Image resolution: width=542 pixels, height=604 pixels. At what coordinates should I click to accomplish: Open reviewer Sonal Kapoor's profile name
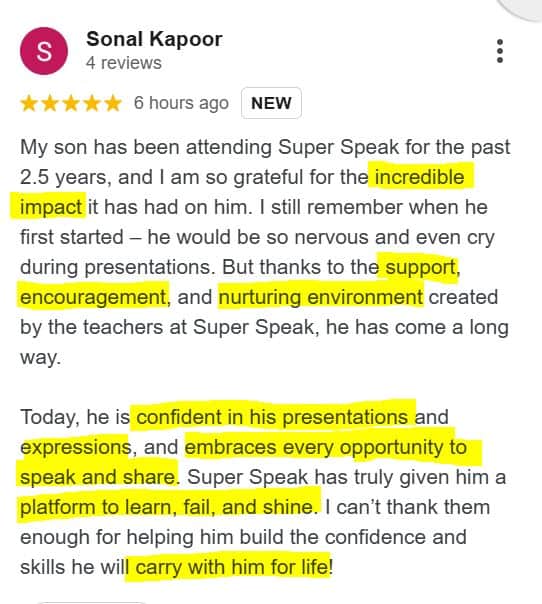coord(154,39)
